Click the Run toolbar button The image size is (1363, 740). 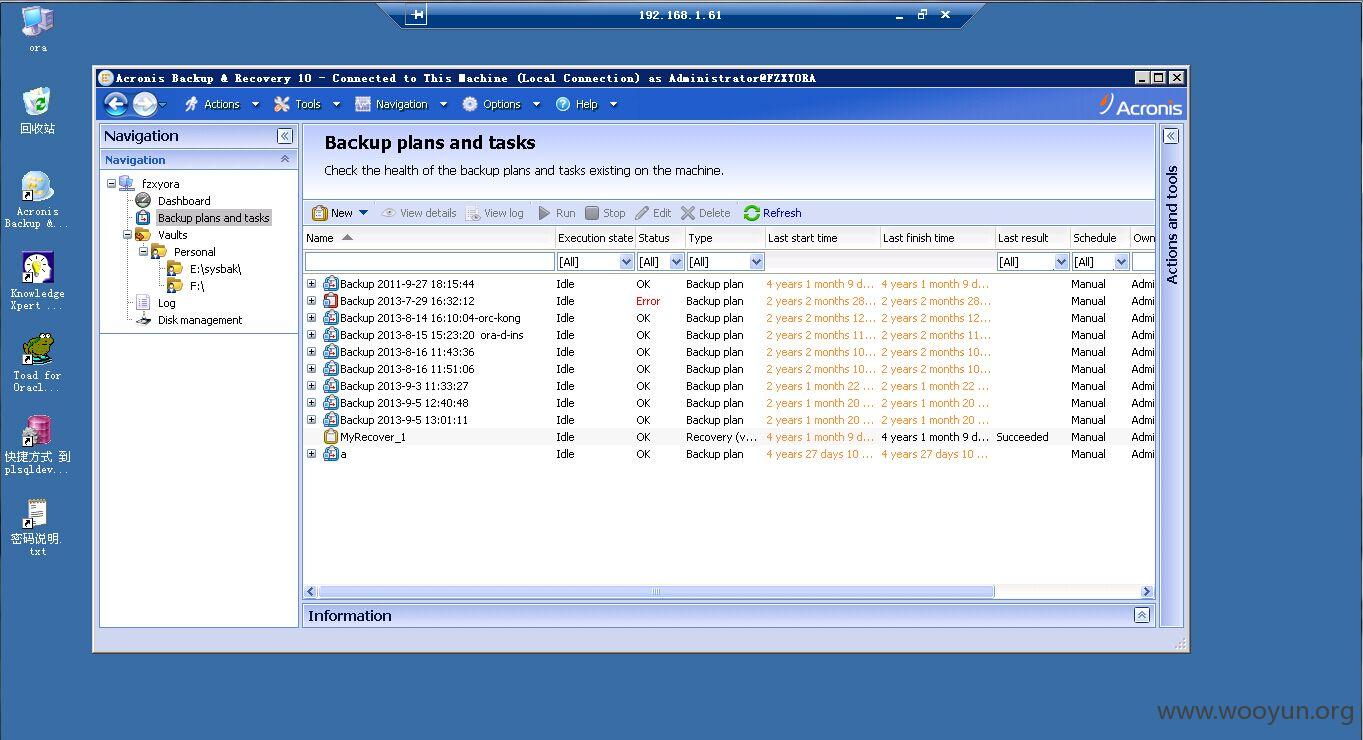(556, 213)
